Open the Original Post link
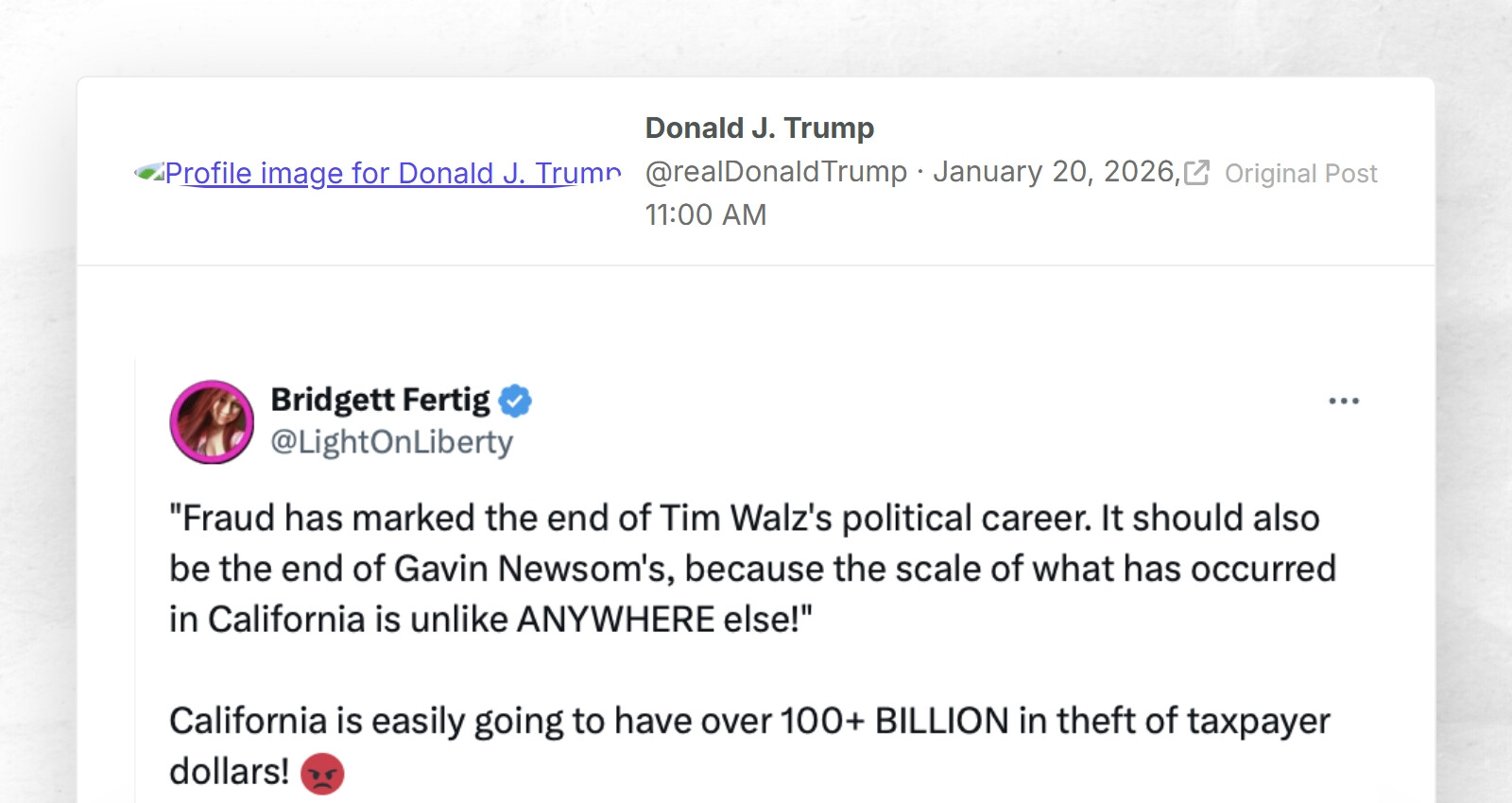 coord(1300,173)
